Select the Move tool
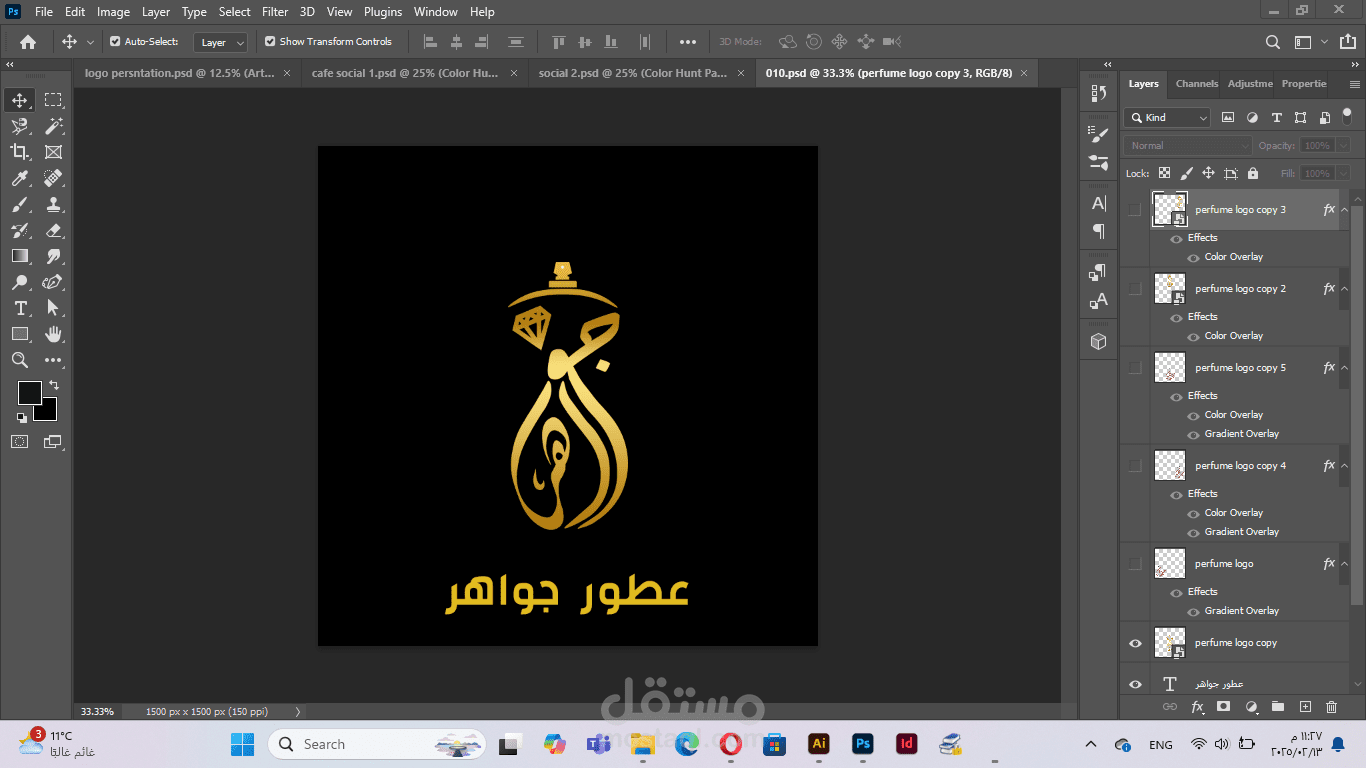This screenshot has width=1366, height=768. [20, 100]
